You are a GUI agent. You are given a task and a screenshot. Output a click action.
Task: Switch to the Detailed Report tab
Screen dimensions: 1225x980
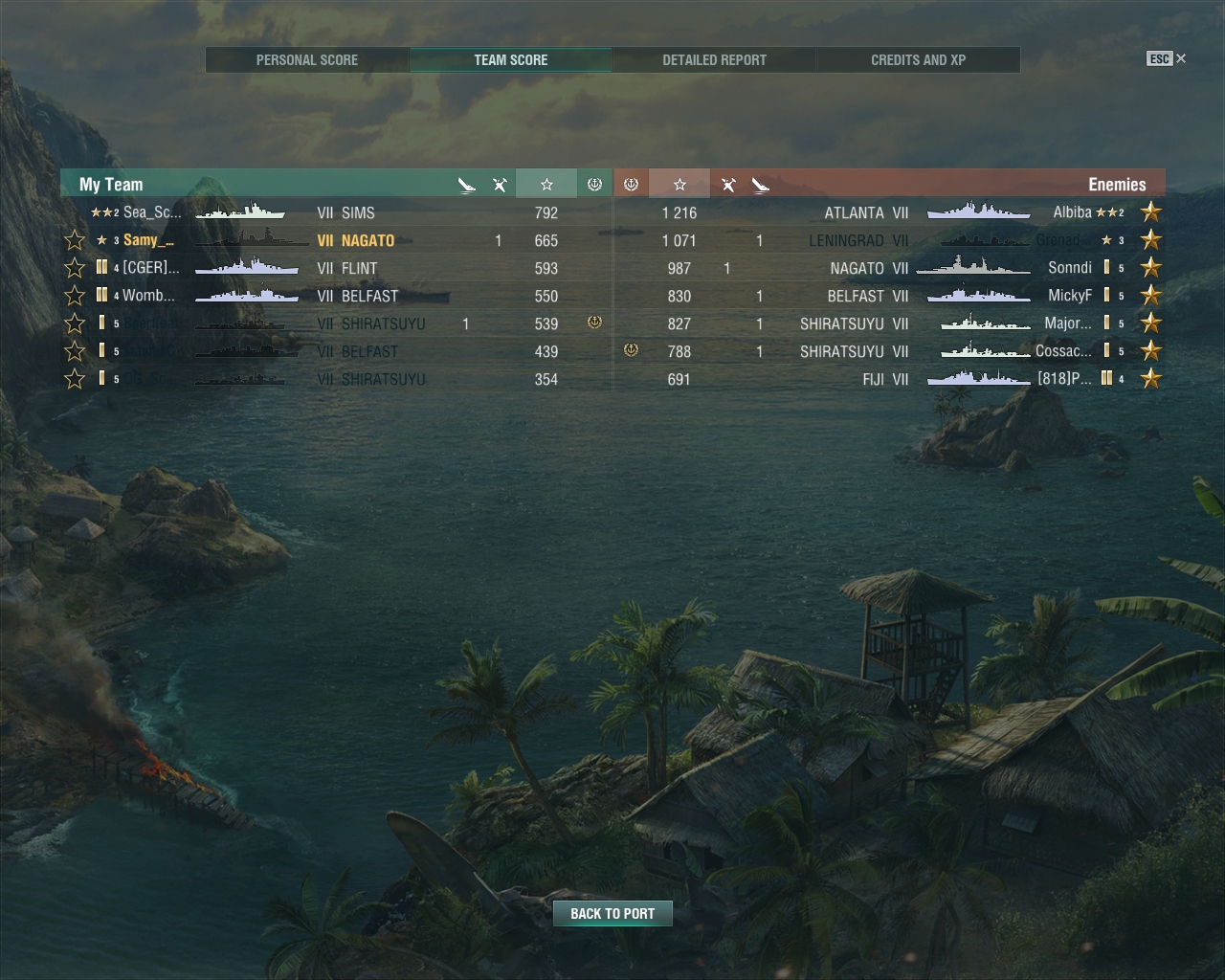tap(715, 59)
